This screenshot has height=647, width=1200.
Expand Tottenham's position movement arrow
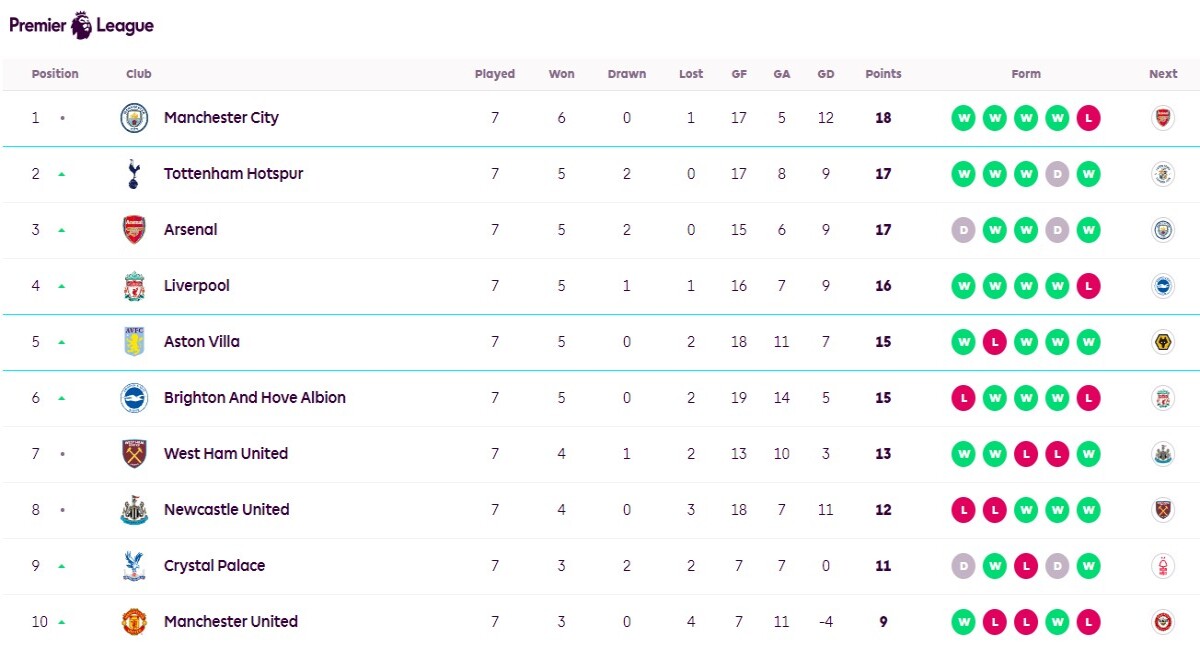61,174
